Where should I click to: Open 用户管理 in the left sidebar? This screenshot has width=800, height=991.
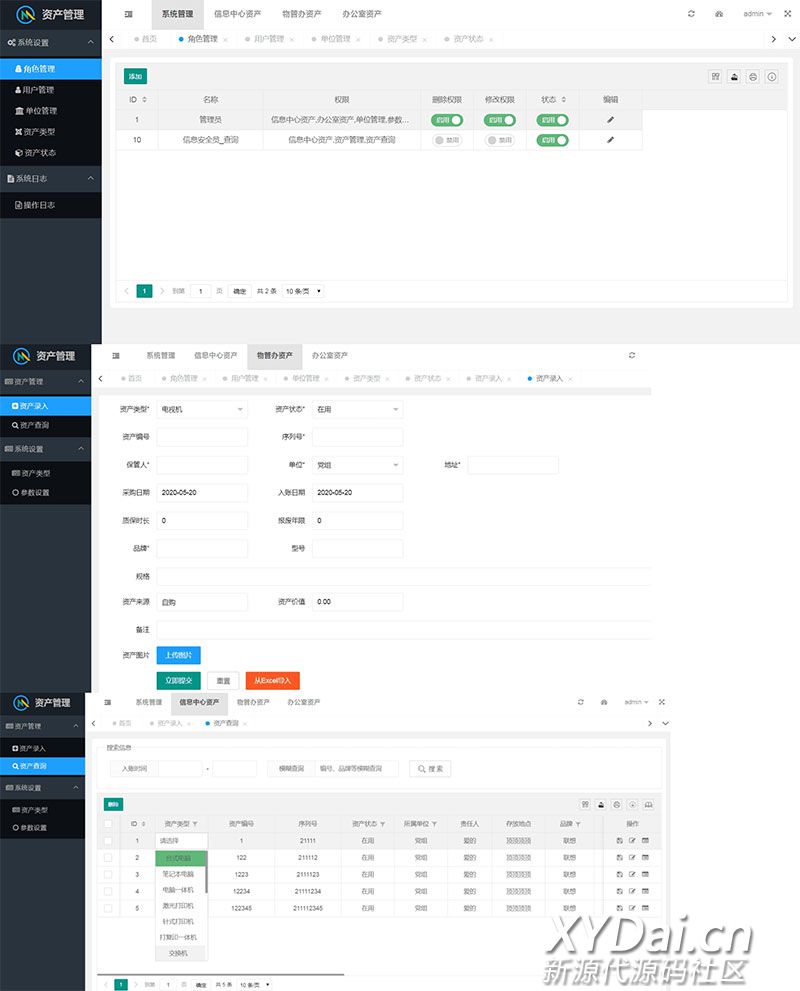point(51,90)
